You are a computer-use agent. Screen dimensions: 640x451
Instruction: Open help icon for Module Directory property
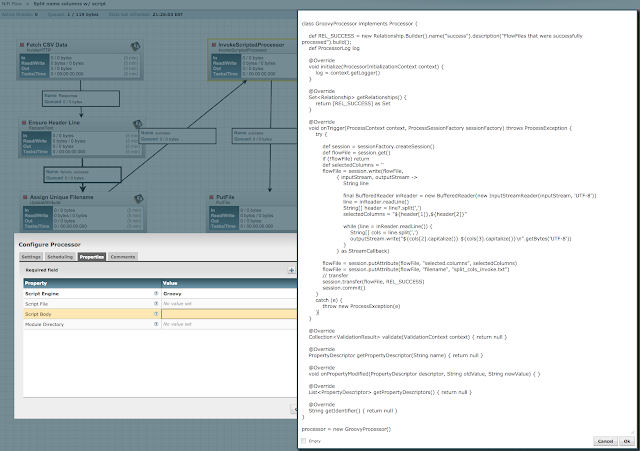click(156, 324)
